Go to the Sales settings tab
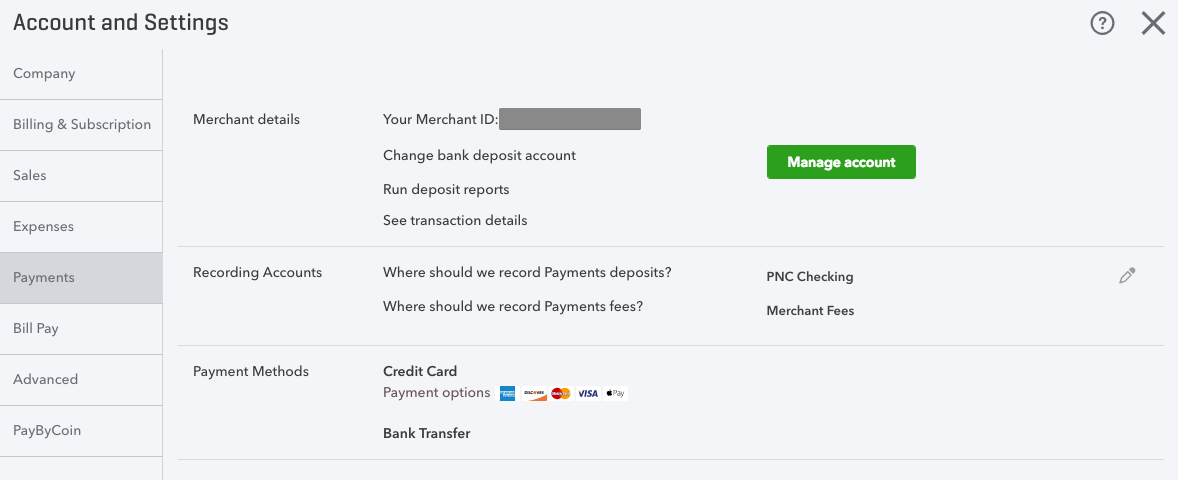 point(81,176)
